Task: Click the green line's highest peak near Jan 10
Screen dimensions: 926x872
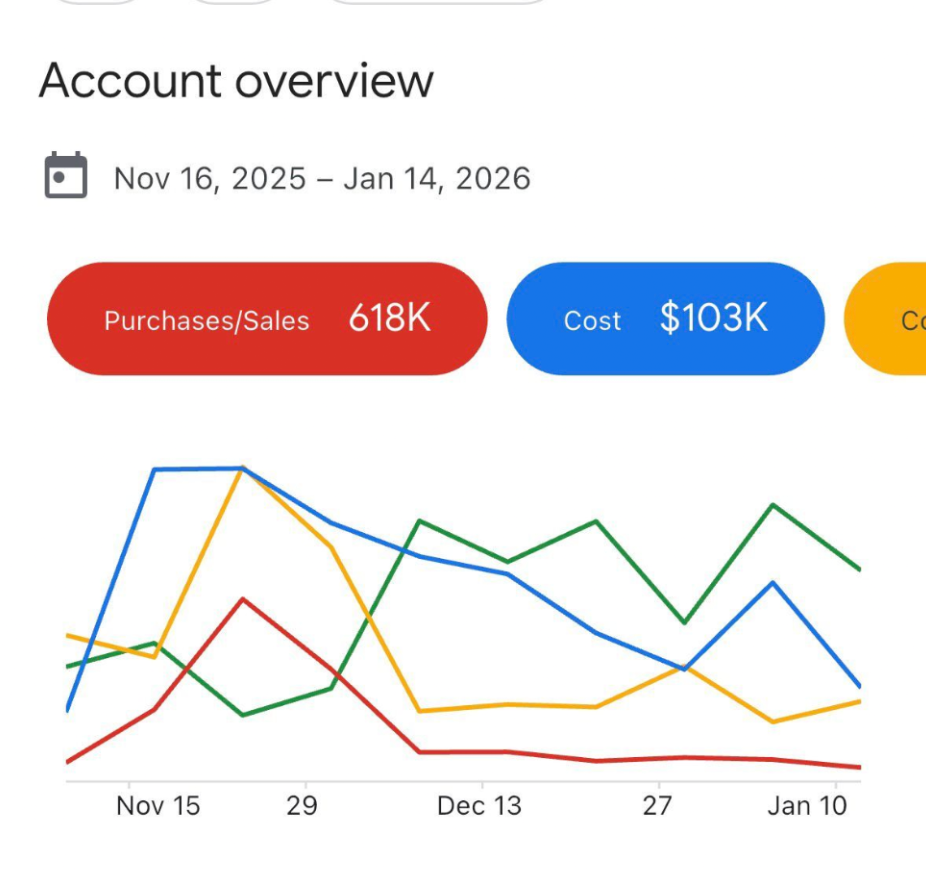Action: tap(773, 505)
